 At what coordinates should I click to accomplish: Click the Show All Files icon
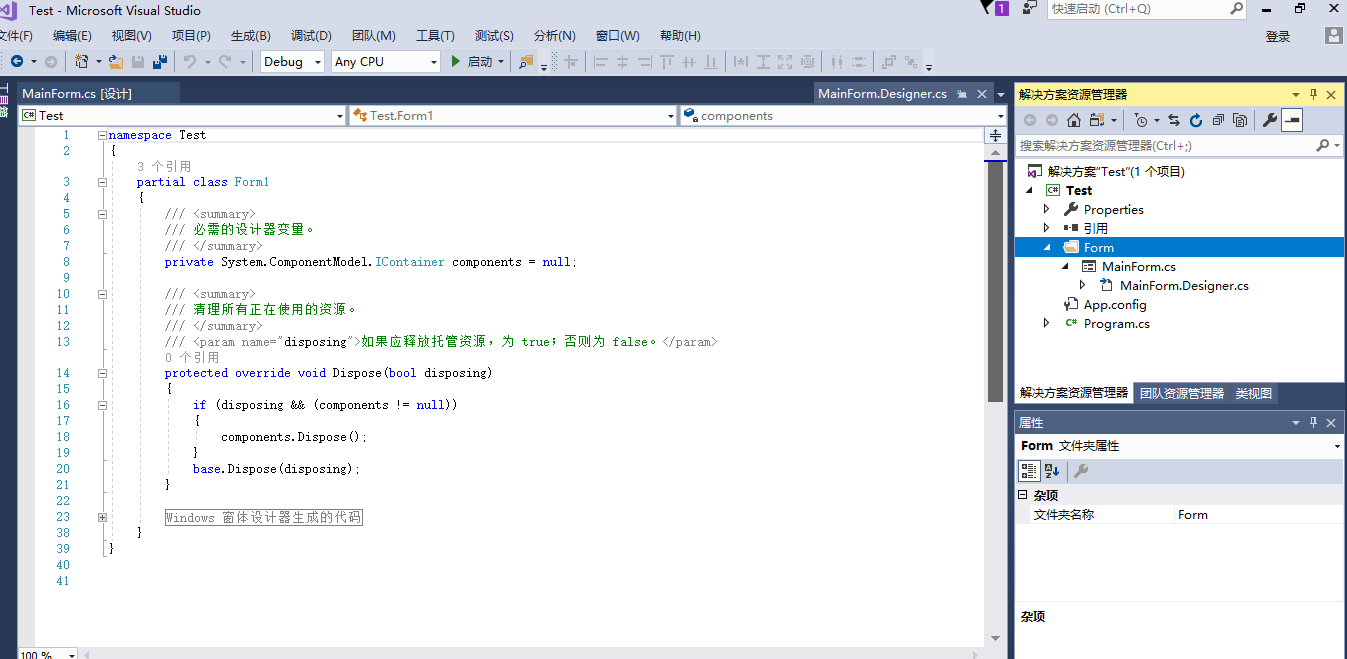1240,120
